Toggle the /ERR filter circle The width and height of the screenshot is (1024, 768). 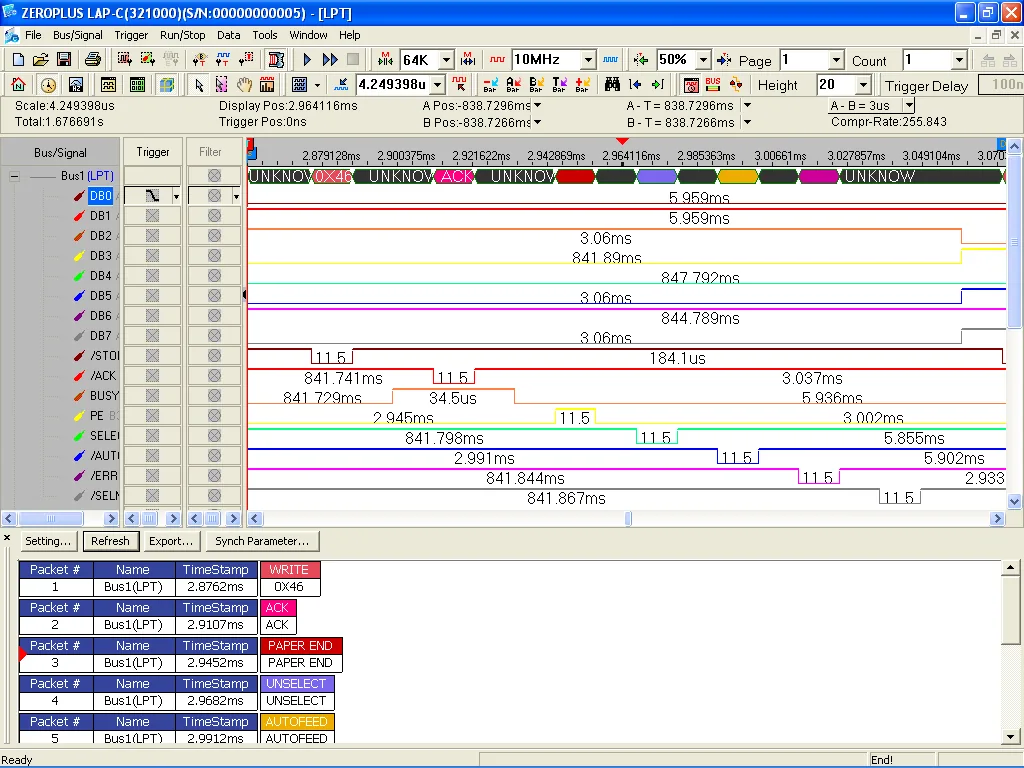(x=214, y=475)
